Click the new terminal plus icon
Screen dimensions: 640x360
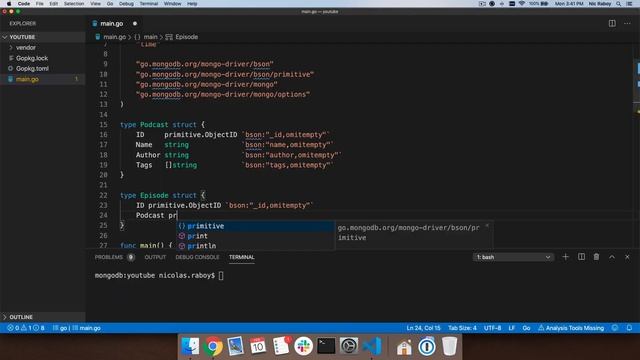tap(565, 257)
